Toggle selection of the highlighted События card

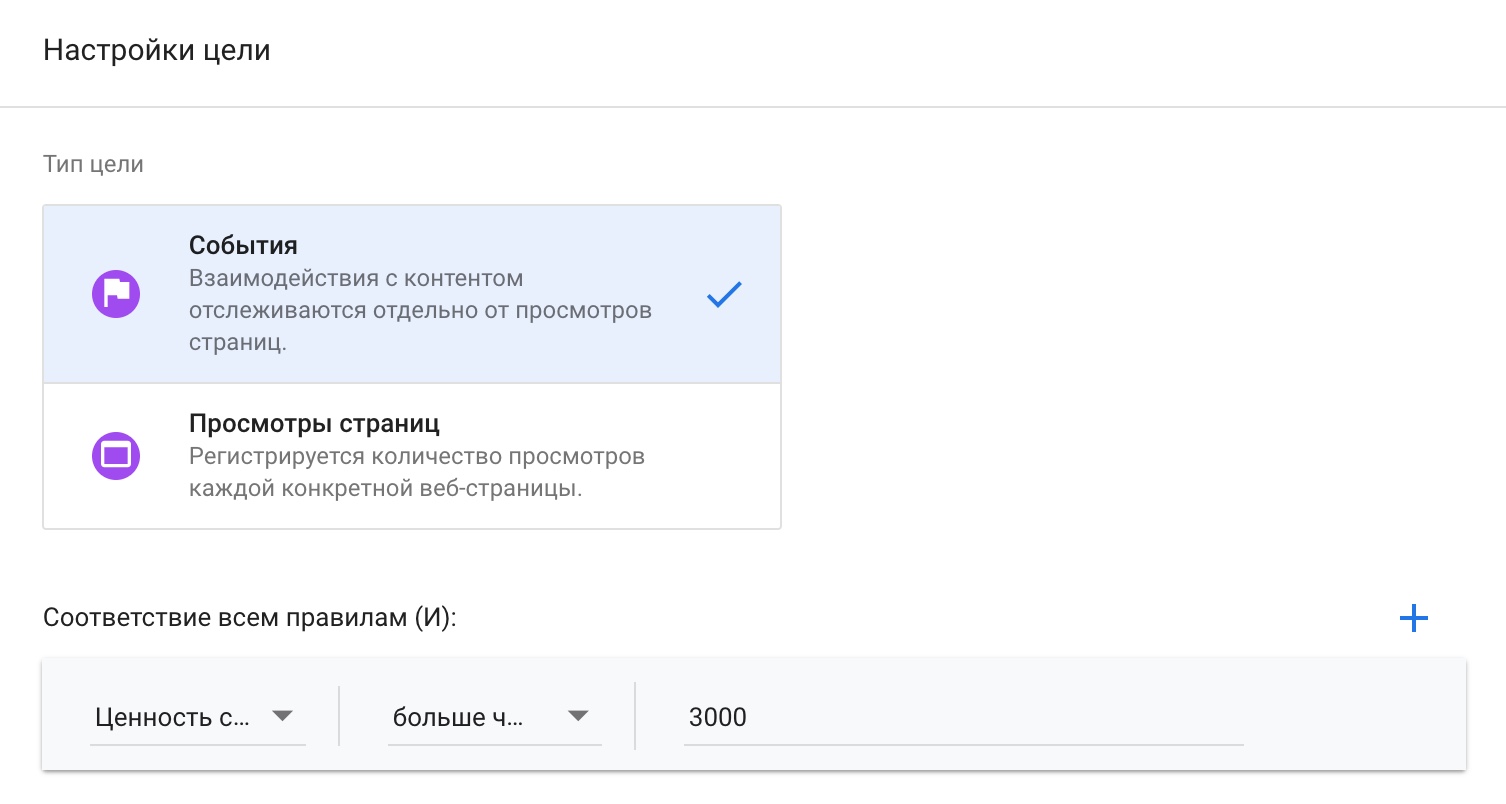click(411, 293)
